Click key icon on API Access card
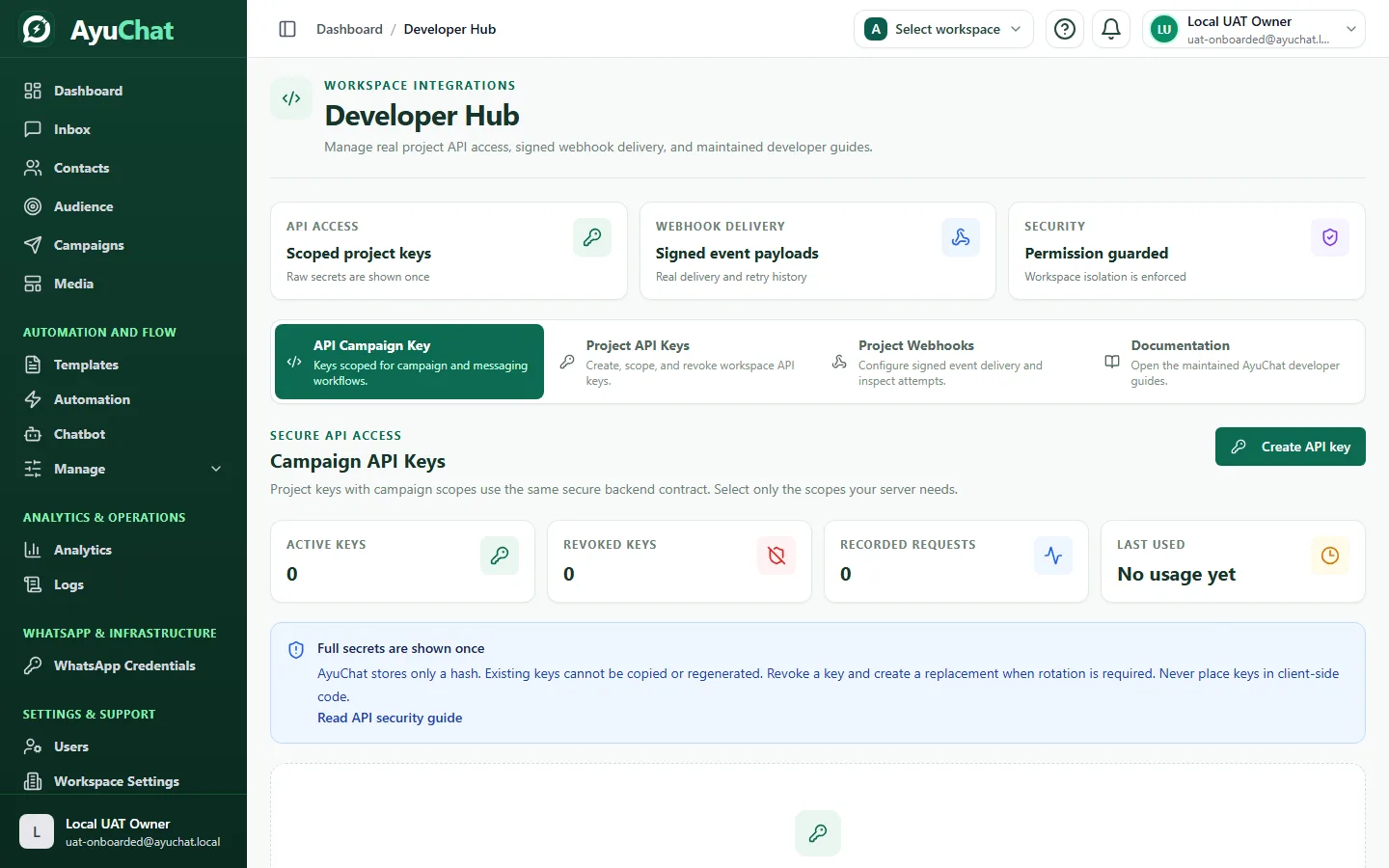 click(592, 237)
